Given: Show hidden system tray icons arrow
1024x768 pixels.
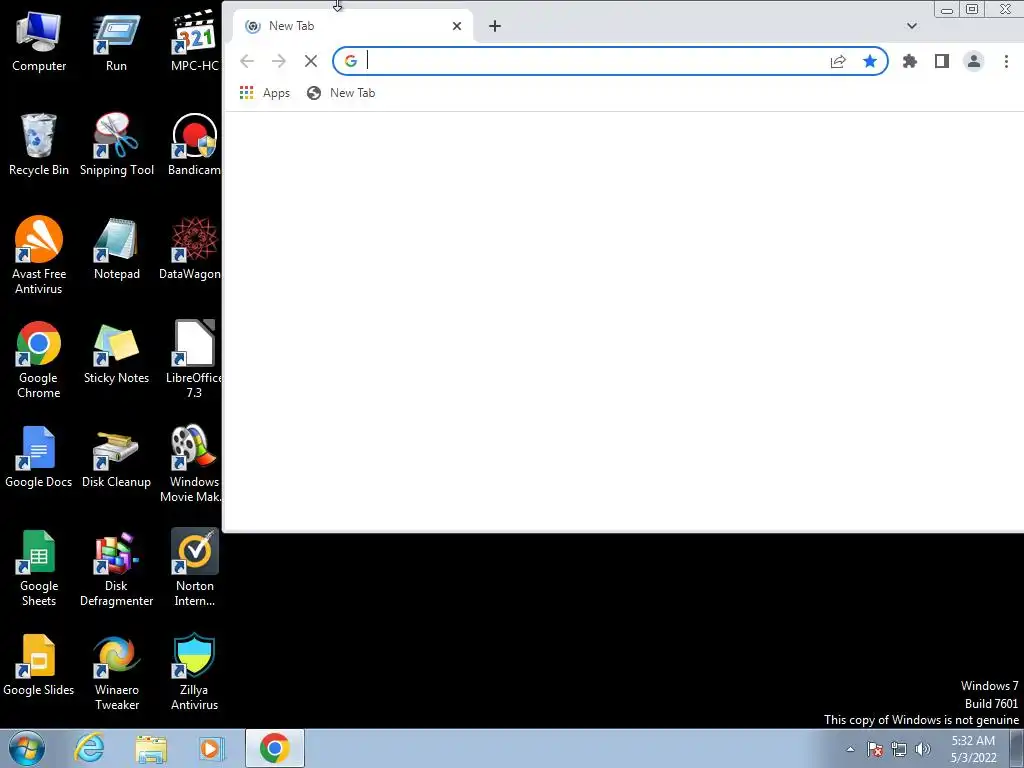Looking at the screenshot, I should (850, 749).
